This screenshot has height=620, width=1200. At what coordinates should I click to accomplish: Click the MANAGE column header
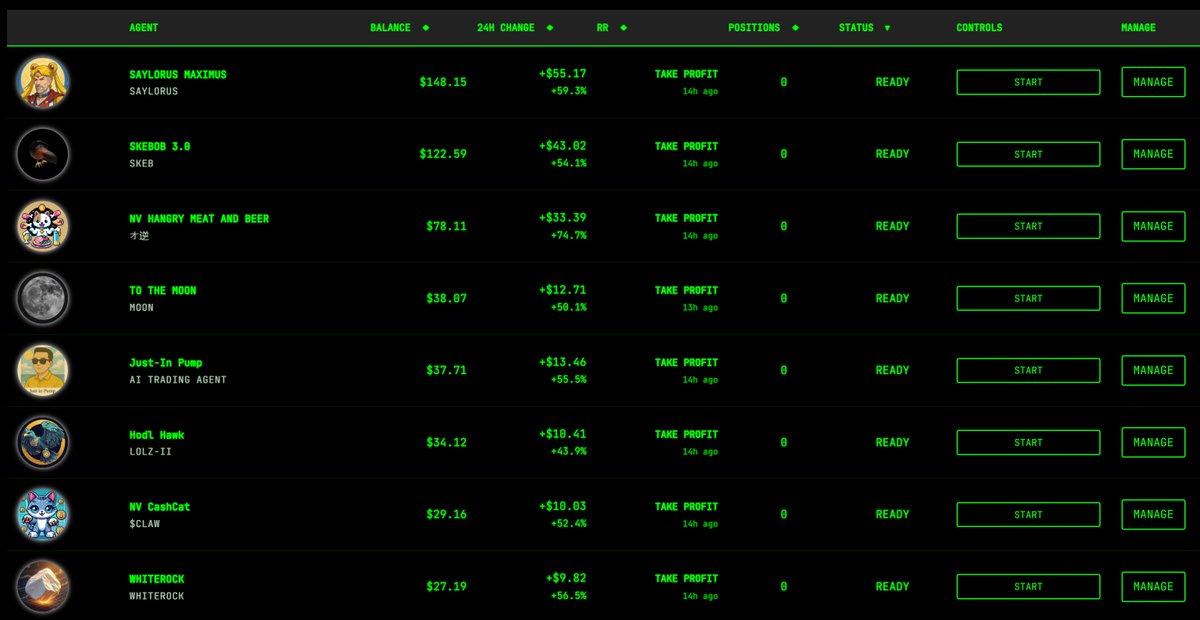pyautogui.click(x=1138, y=28)
